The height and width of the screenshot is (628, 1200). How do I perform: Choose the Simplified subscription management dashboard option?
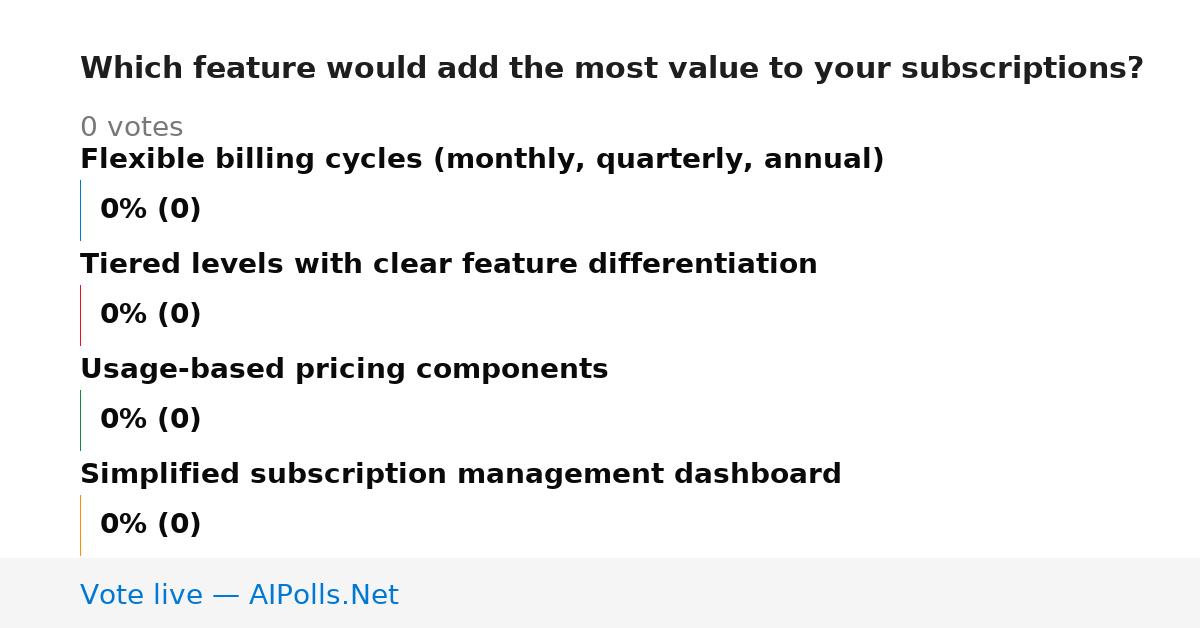click(461, 475)
